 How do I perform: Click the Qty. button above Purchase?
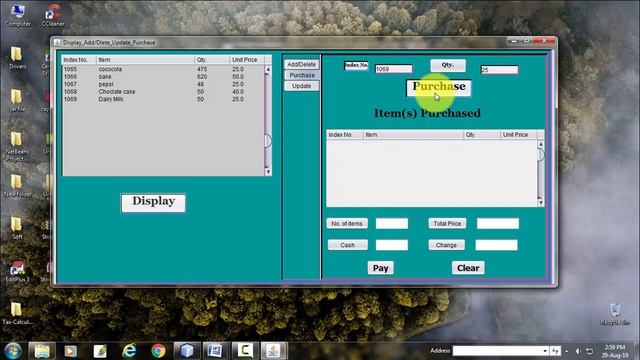click(x=448, y=65)
